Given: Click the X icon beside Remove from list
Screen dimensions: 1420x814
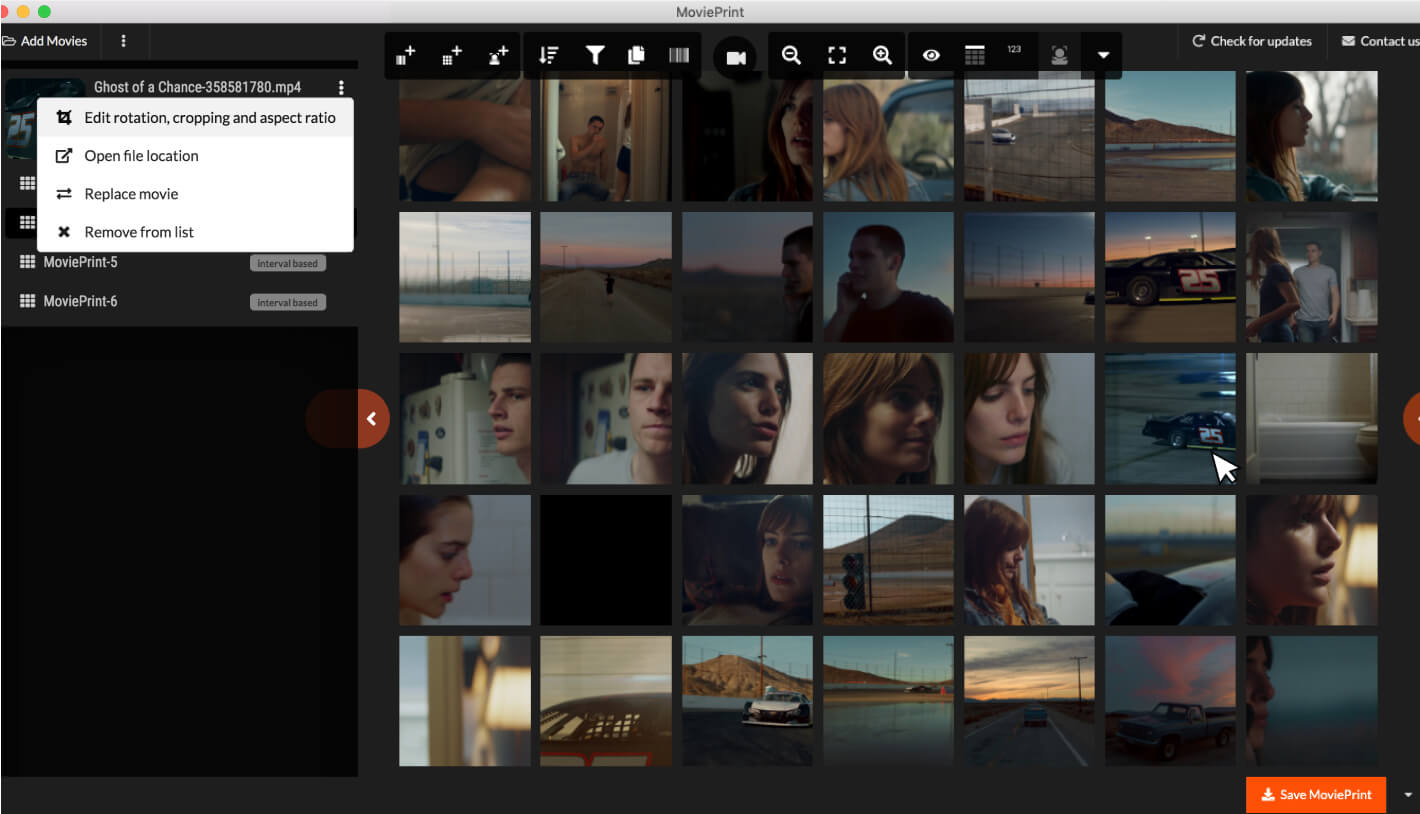Looking at the screenshot, I should 64,232.
